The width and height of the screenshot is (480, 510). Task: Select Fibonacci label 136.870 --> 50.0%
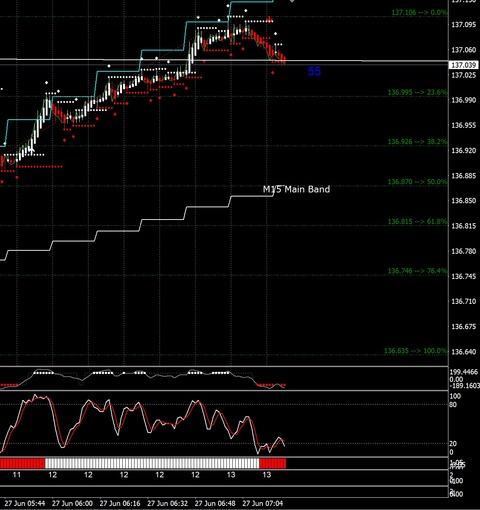pos(417,182)
